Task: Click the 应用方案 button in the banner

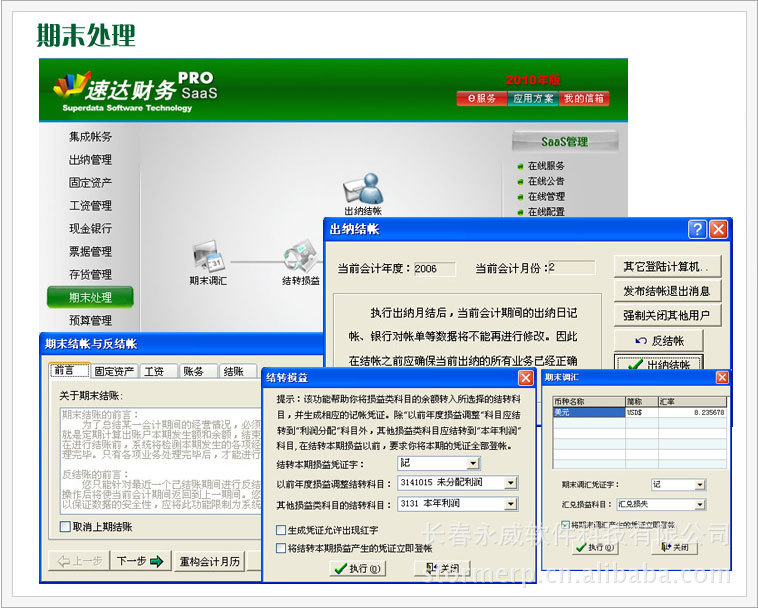Action: [533, 99]
